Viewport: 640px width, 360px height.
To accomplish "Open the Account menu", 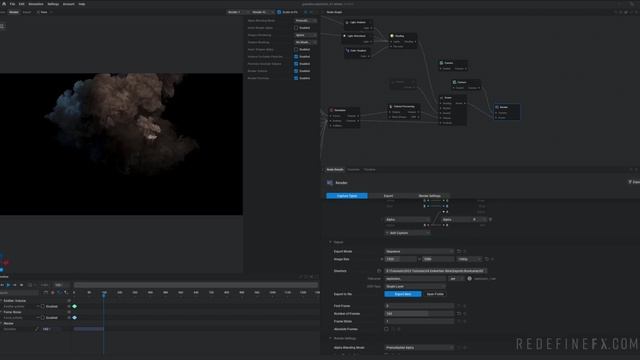I will point(69,4).
